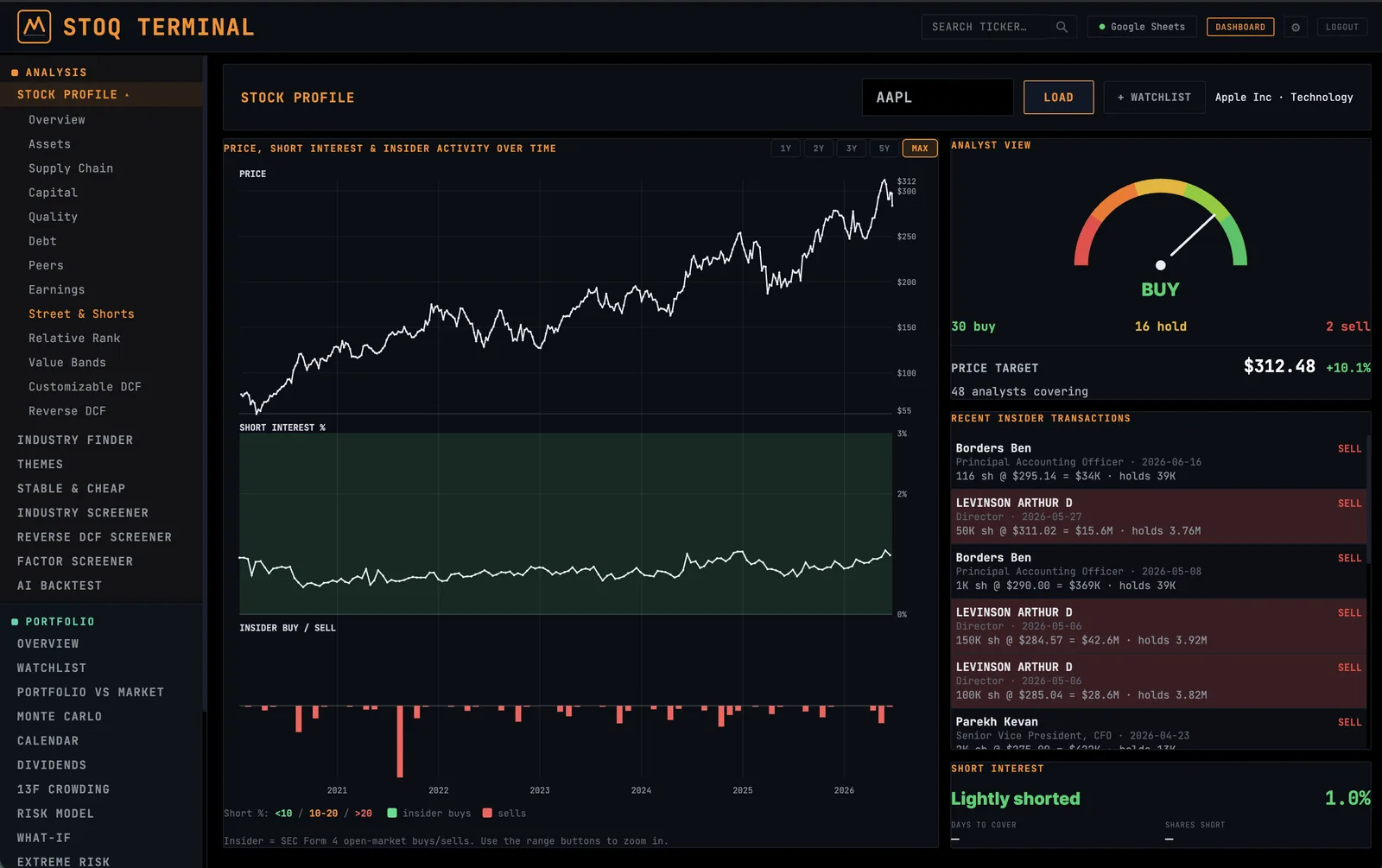Select the 1Y range toggle
The width and height of the screenshot is (1382, 868).
point(786,149)
